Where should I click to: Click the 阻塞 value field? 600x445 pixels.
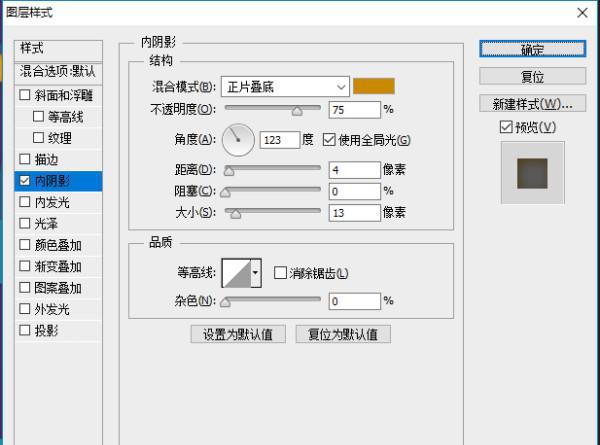pyautogui.click(x=355, y=191)
